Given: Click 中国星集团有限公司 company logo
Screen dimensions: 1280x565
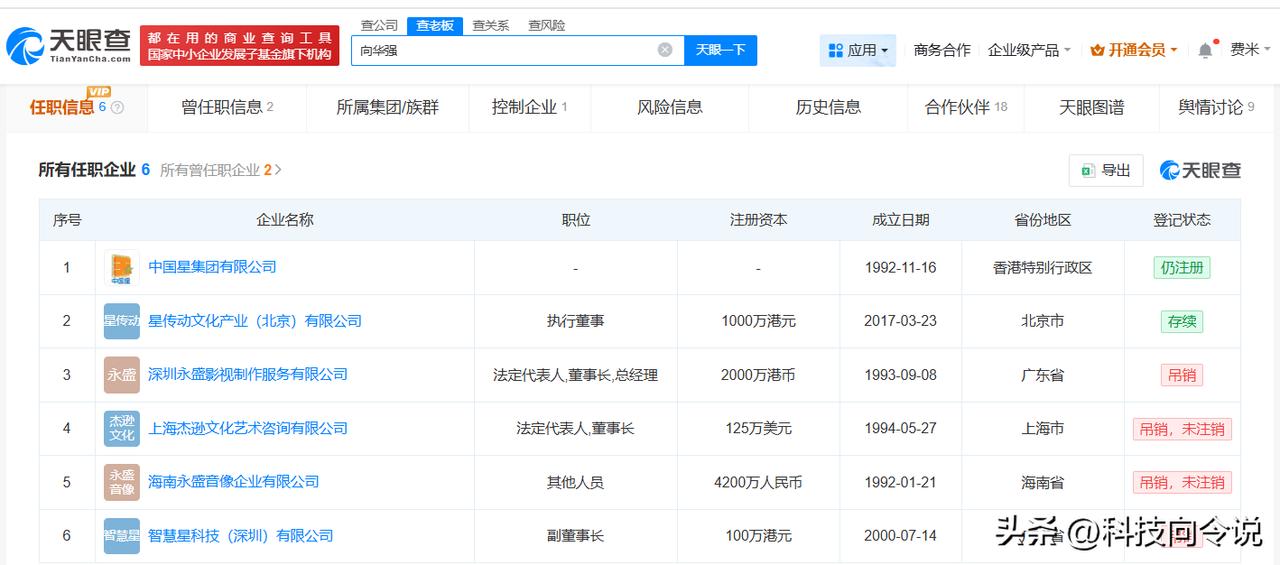Looking at the screenshot, I should pyautogui.click(x=122, y=268).
